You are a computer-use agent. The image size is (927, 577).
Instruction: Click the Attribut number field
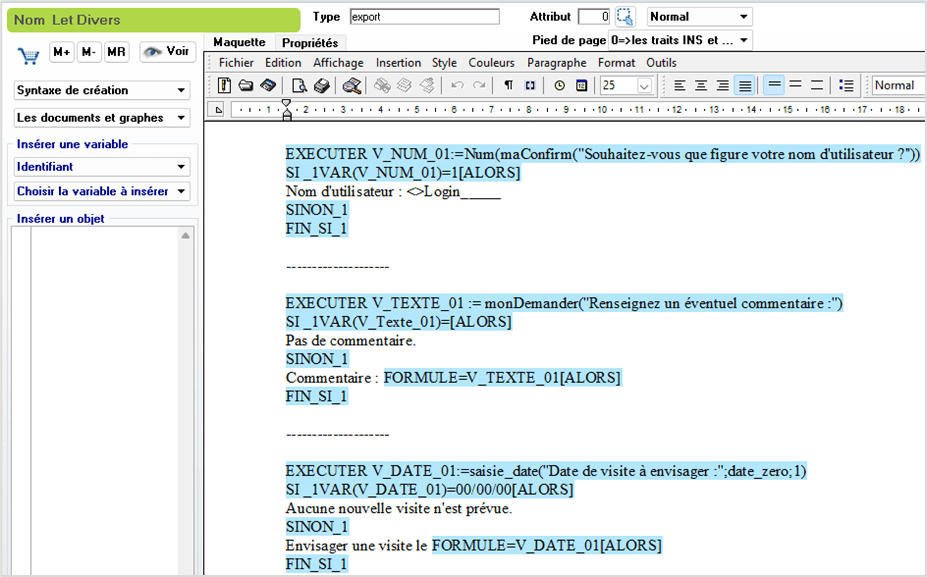[594, 17]
